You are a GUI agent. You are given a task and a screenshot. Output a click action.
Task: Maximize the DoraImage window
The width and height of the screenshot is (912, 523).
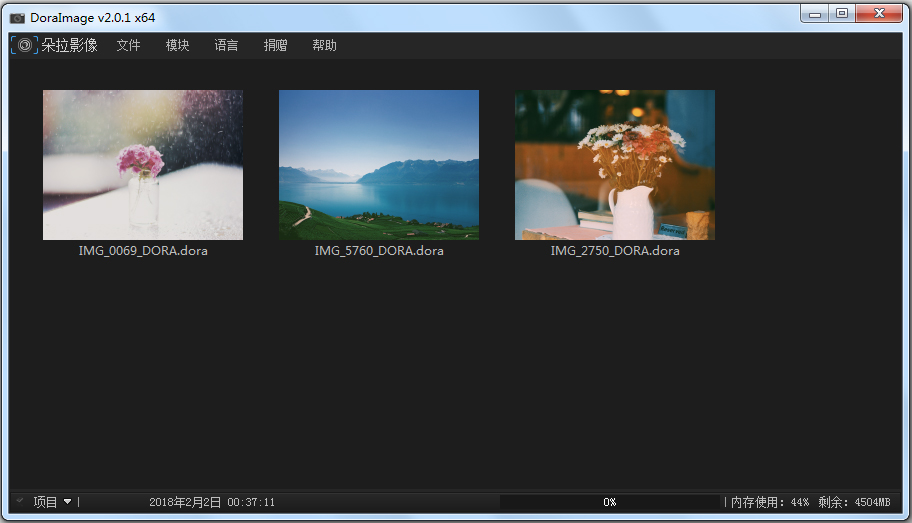(841, 14)
